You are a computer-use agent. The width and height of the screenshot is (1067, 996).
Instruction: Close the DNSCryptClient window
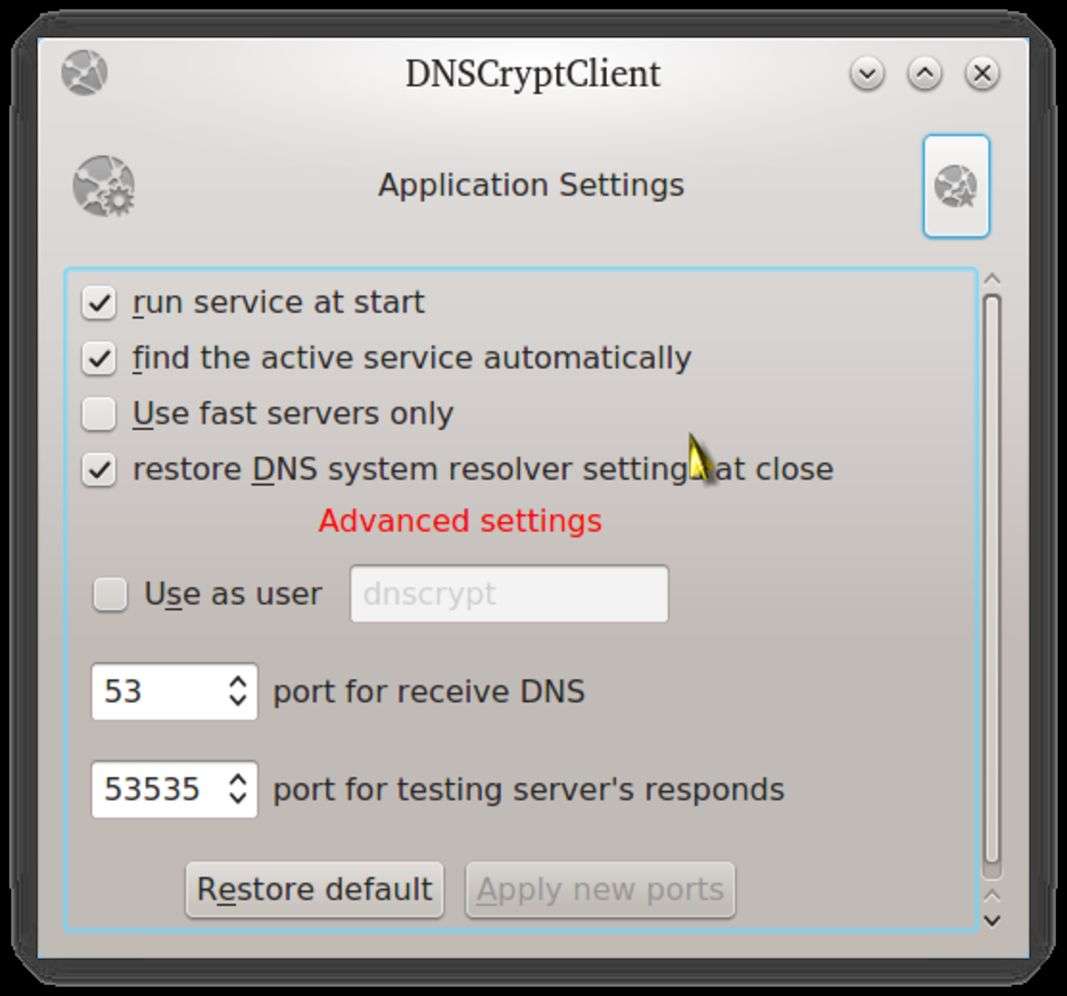(x=983, y=73)
